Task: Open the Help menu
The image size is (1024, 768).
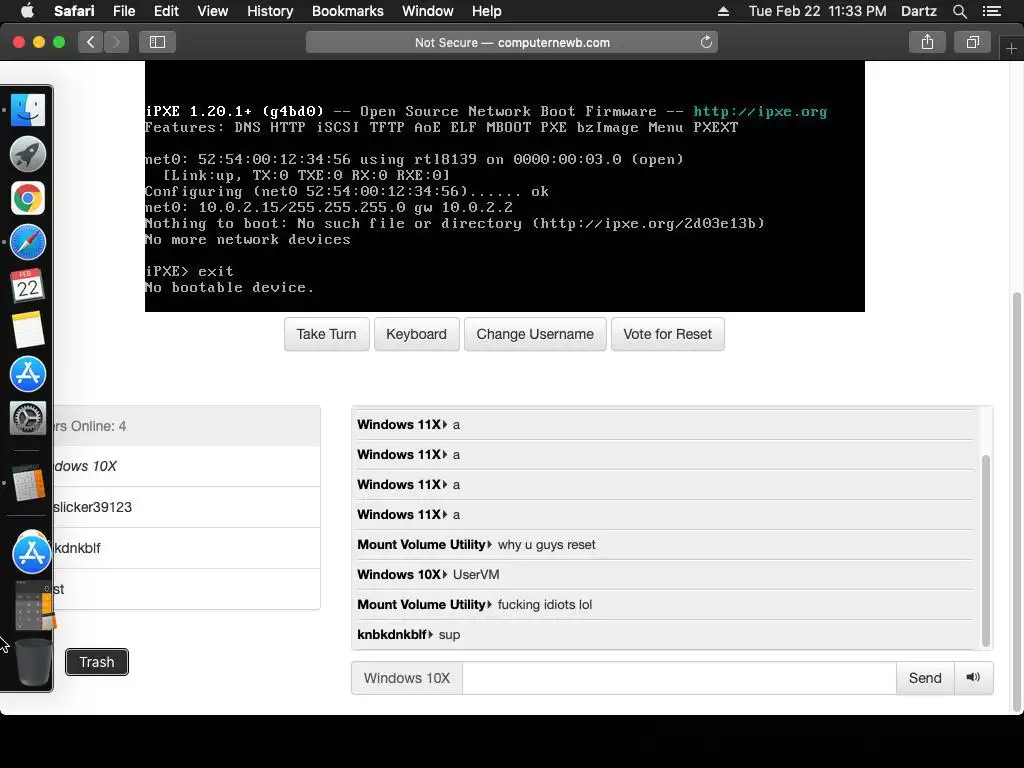Action: tap(487, 11)
